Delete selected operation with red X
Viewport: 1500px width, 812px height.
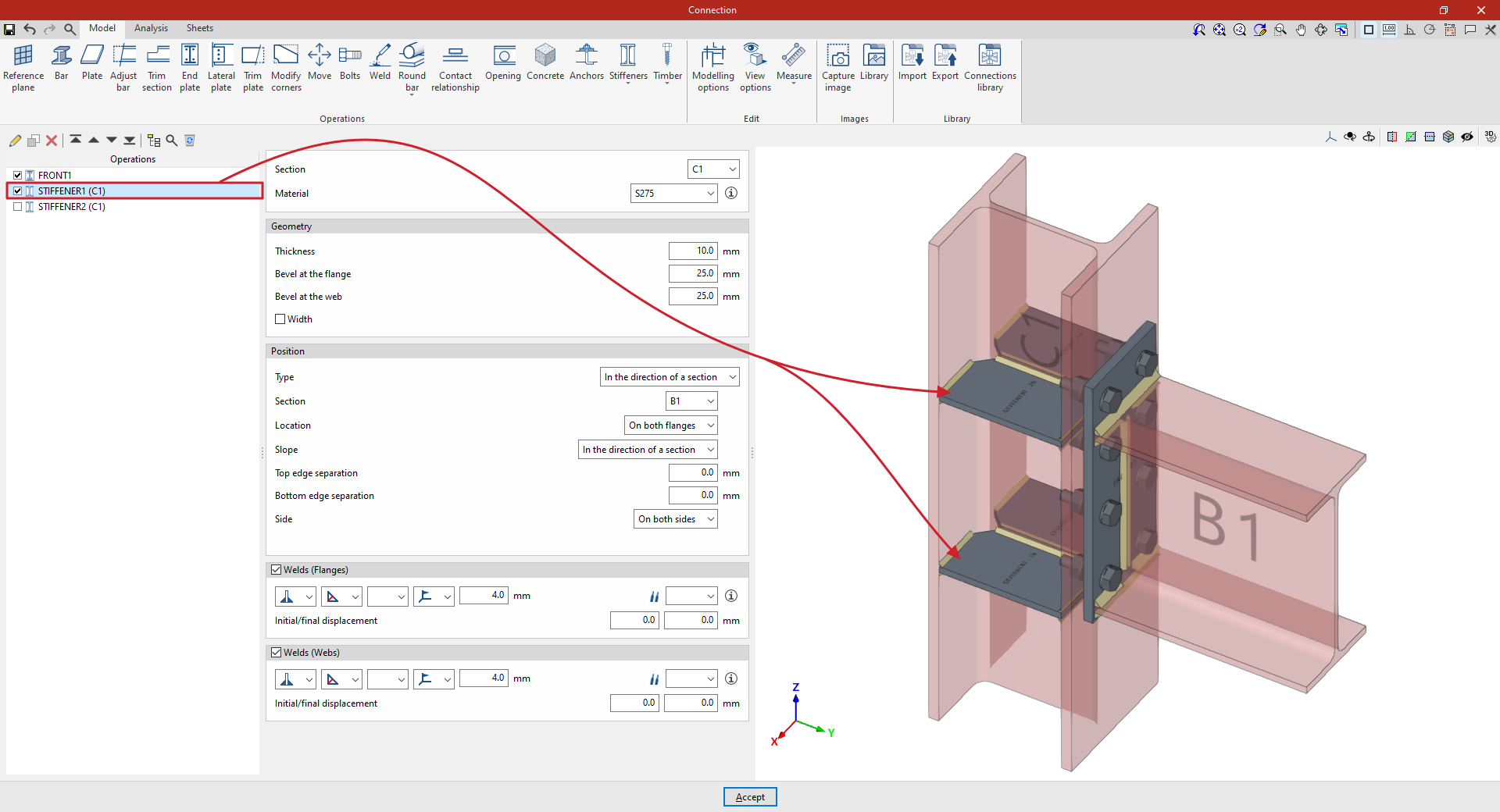pyautogui.click(x=52, y=141)
